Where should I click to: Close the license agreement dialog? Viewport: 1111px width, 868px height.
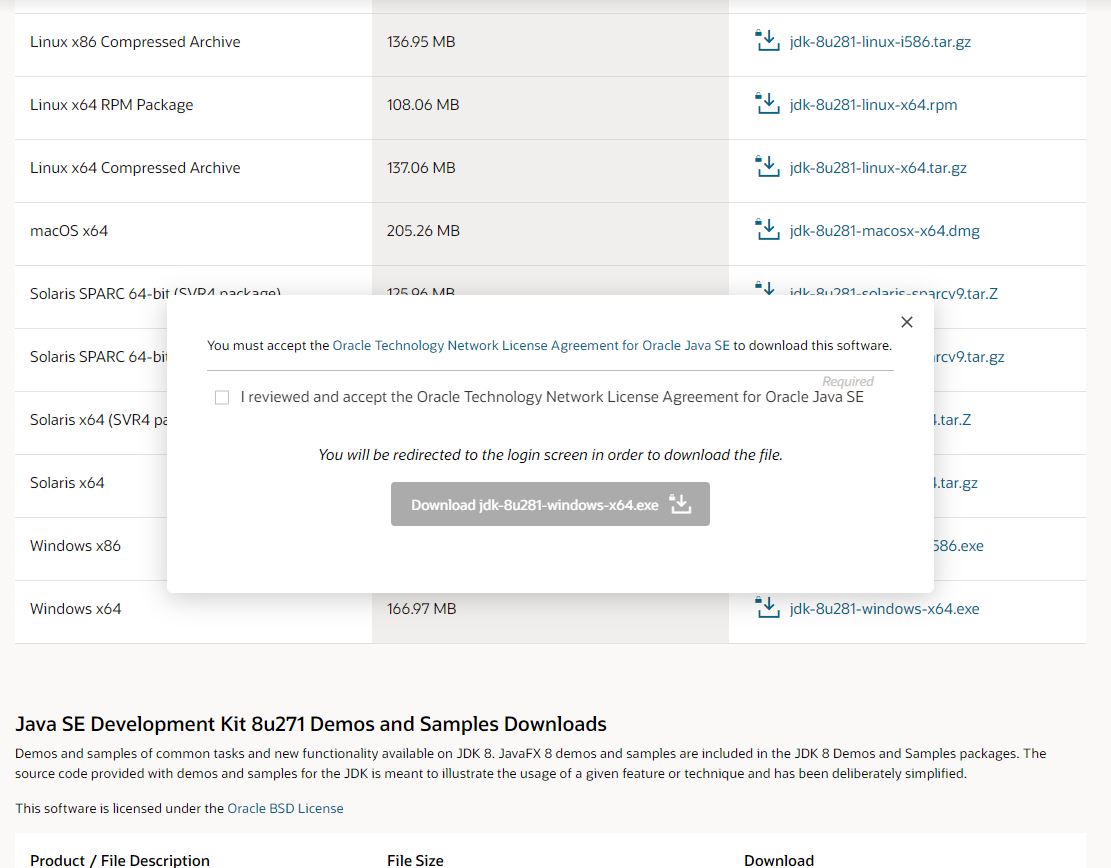click(906, 322)
